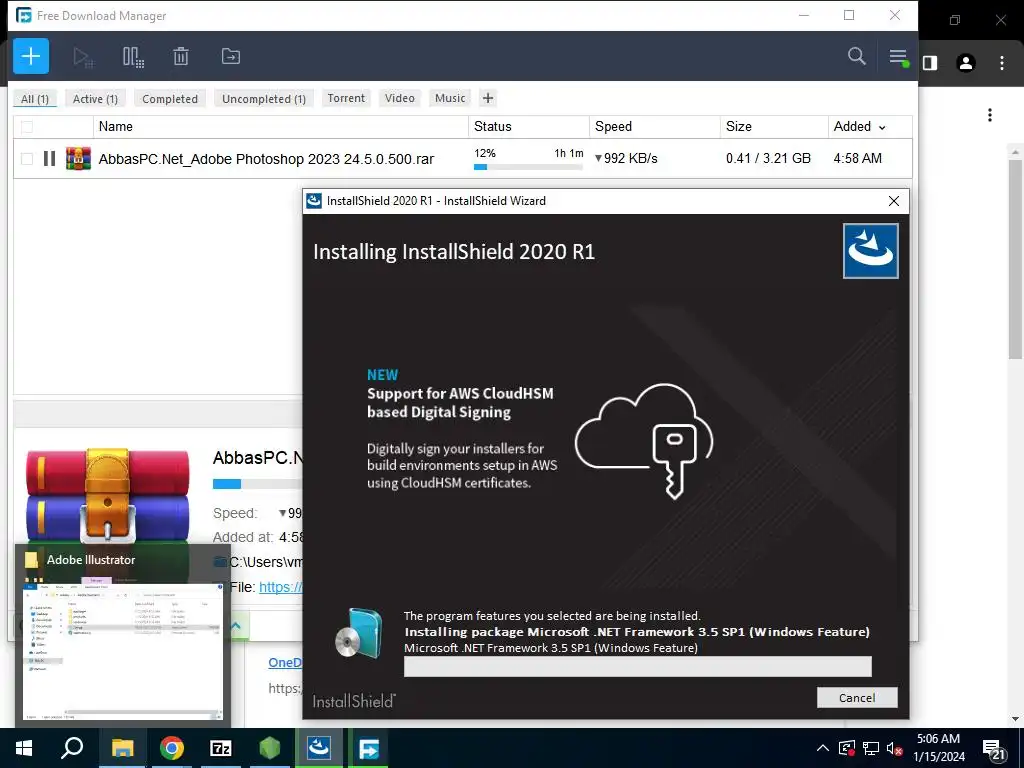Click the 4:58 AM added time cell
Image resolution: width=1024 pixels, height=768 pixels.
click(857, 159)
